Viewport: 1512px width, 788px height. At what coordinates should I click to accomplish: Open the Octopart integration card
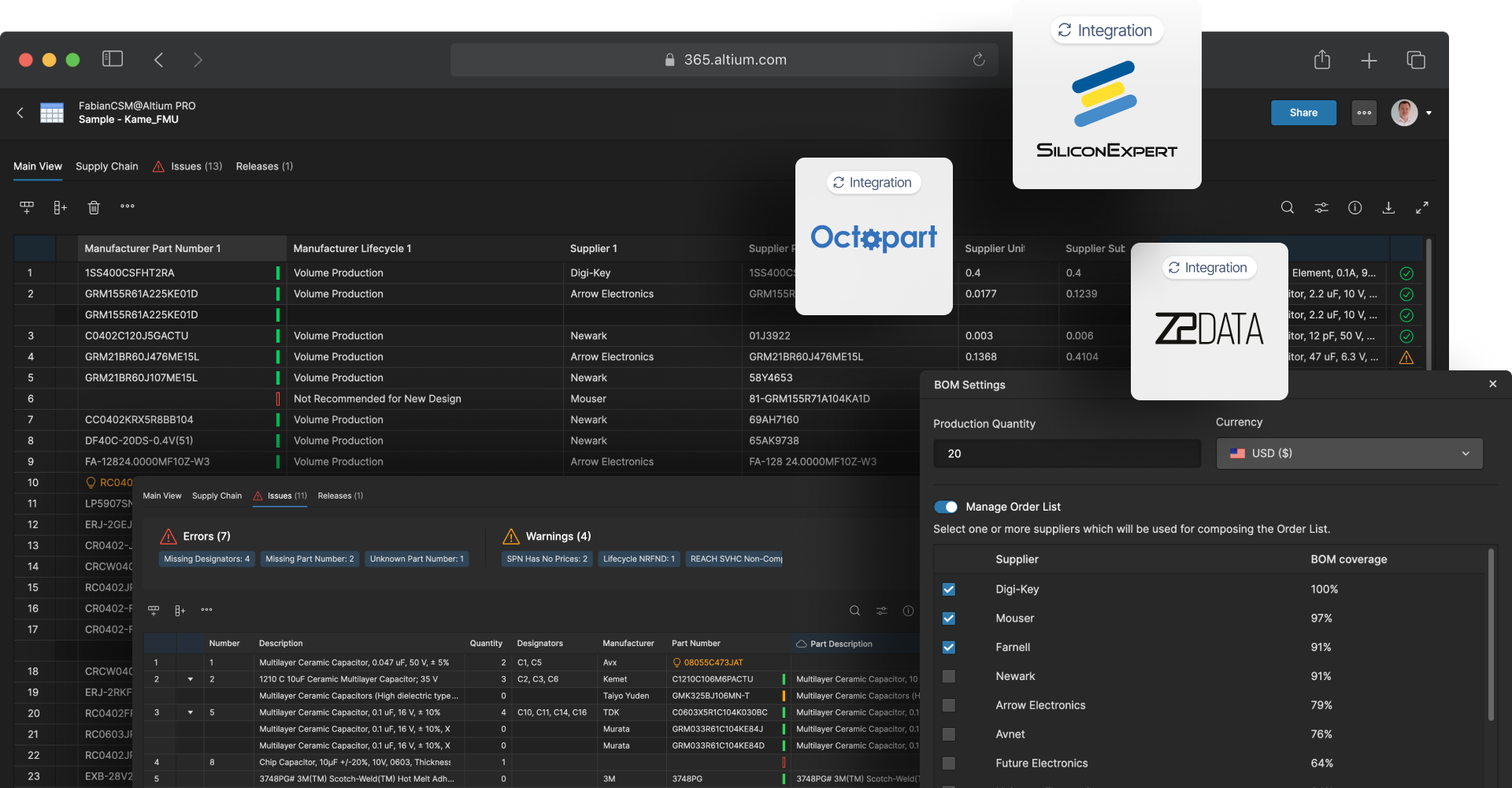coord(874,236)
